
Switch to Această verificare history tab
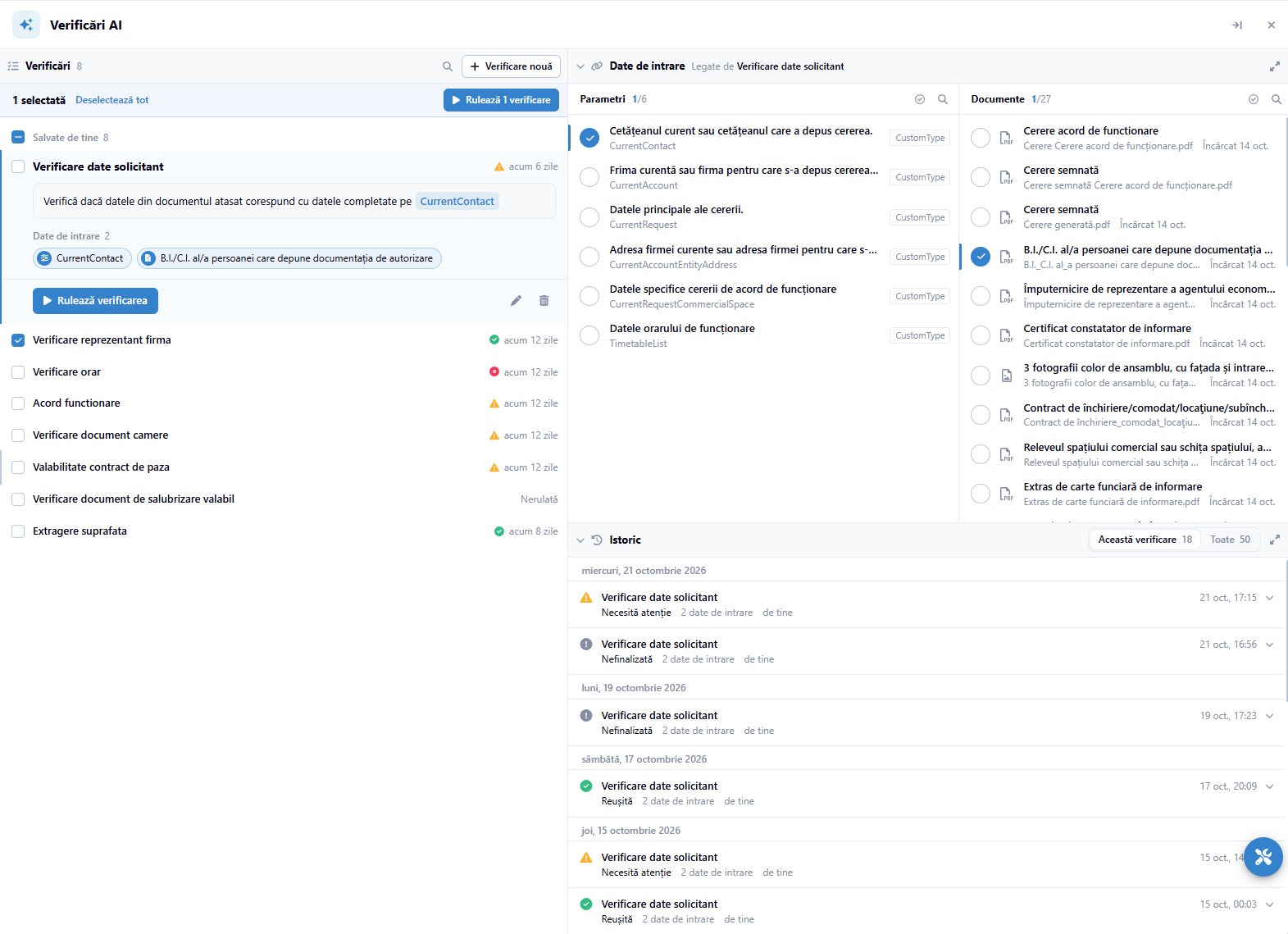[1145, 540]
